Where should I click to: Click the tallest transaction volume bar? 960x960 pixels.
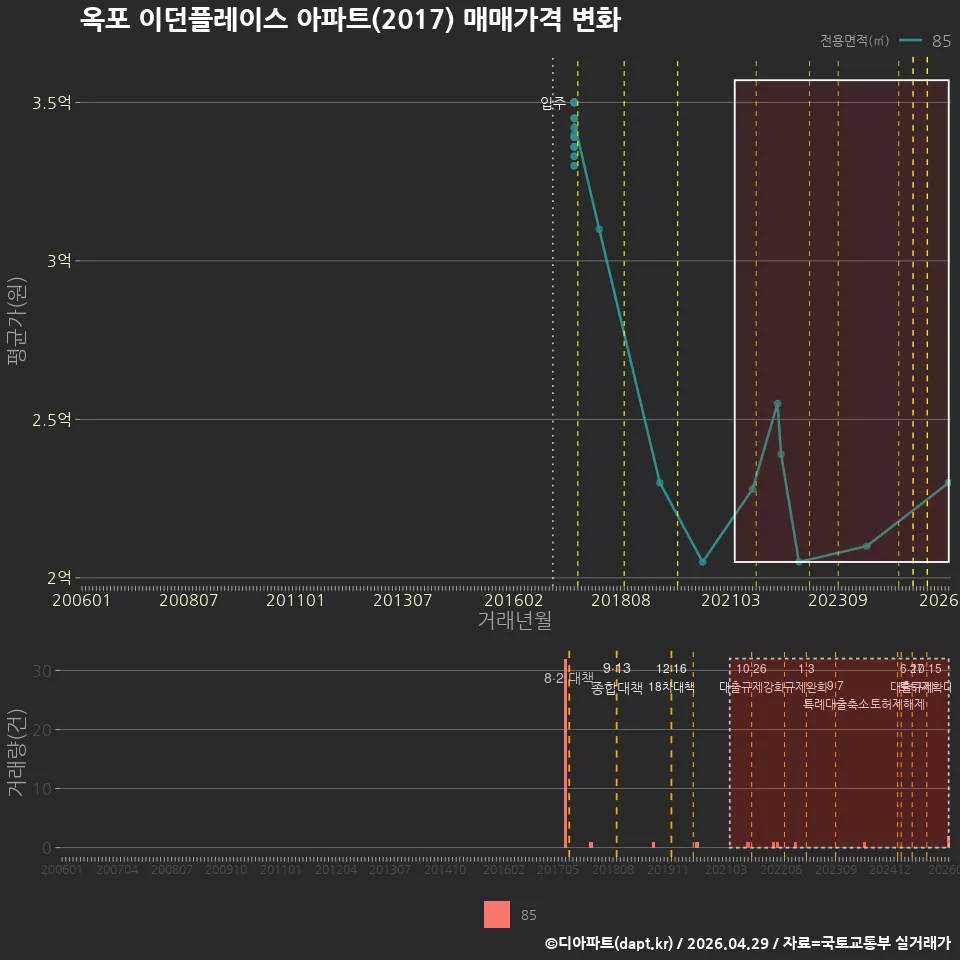[x=565, y=753]
